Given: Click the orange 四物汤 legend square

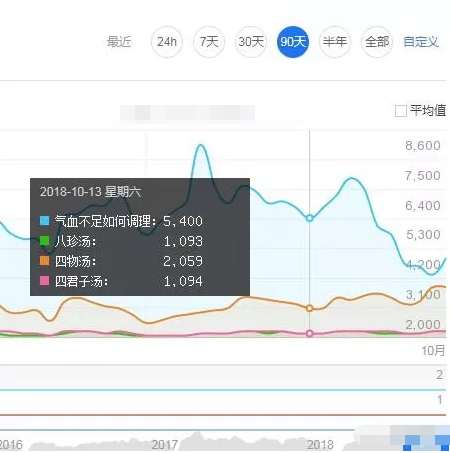Looking at the screenshot, I should pyautogui.click(x=45, y=261).
